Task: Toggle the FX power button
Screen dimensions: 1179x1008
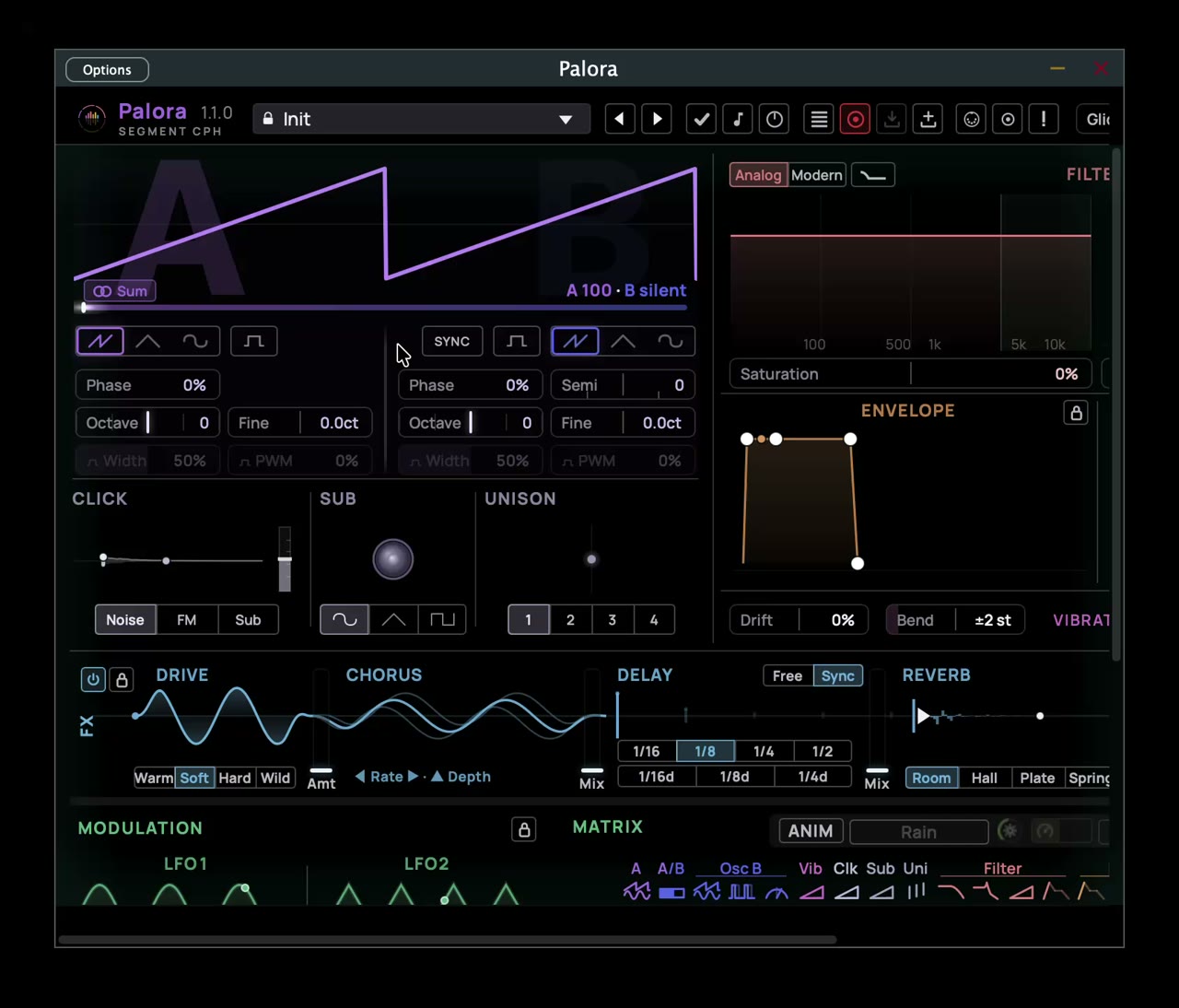Action: tap(93, 680)
